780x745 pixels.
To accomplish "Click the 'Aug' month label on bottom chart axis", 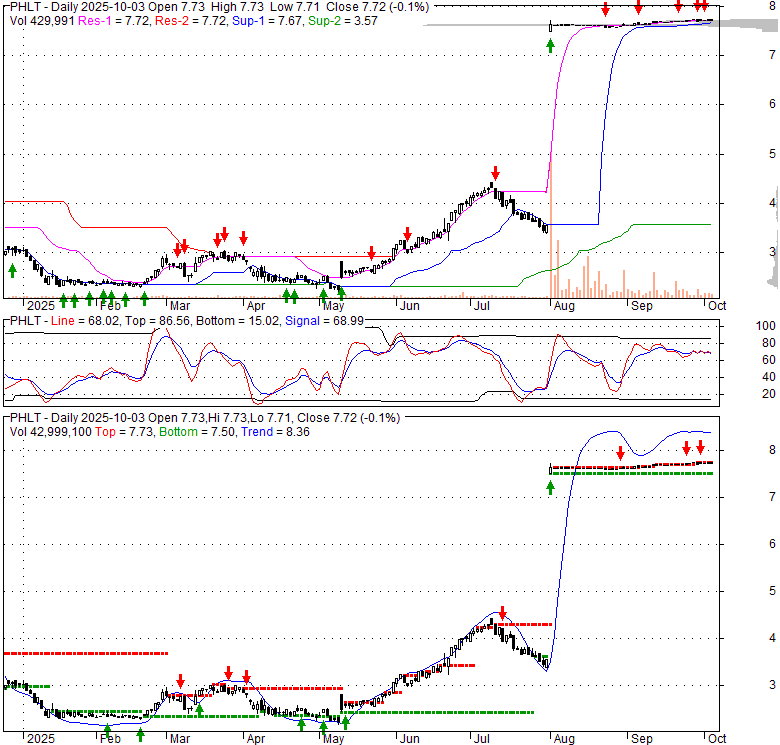I will [564, 739].
